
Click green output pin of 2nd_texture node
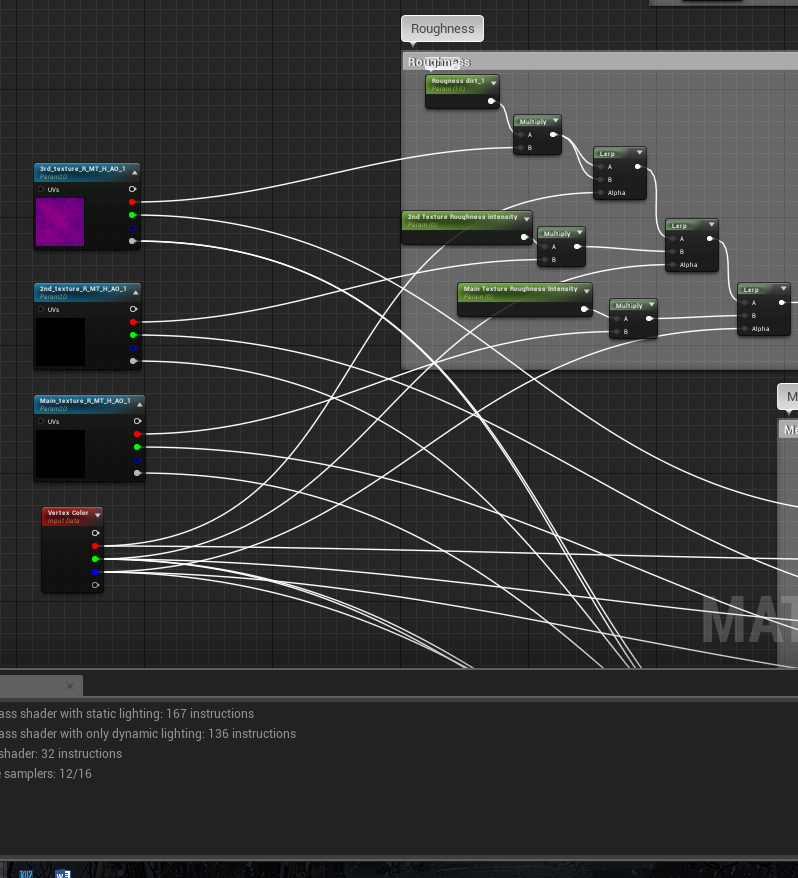[x=134, y=335]
